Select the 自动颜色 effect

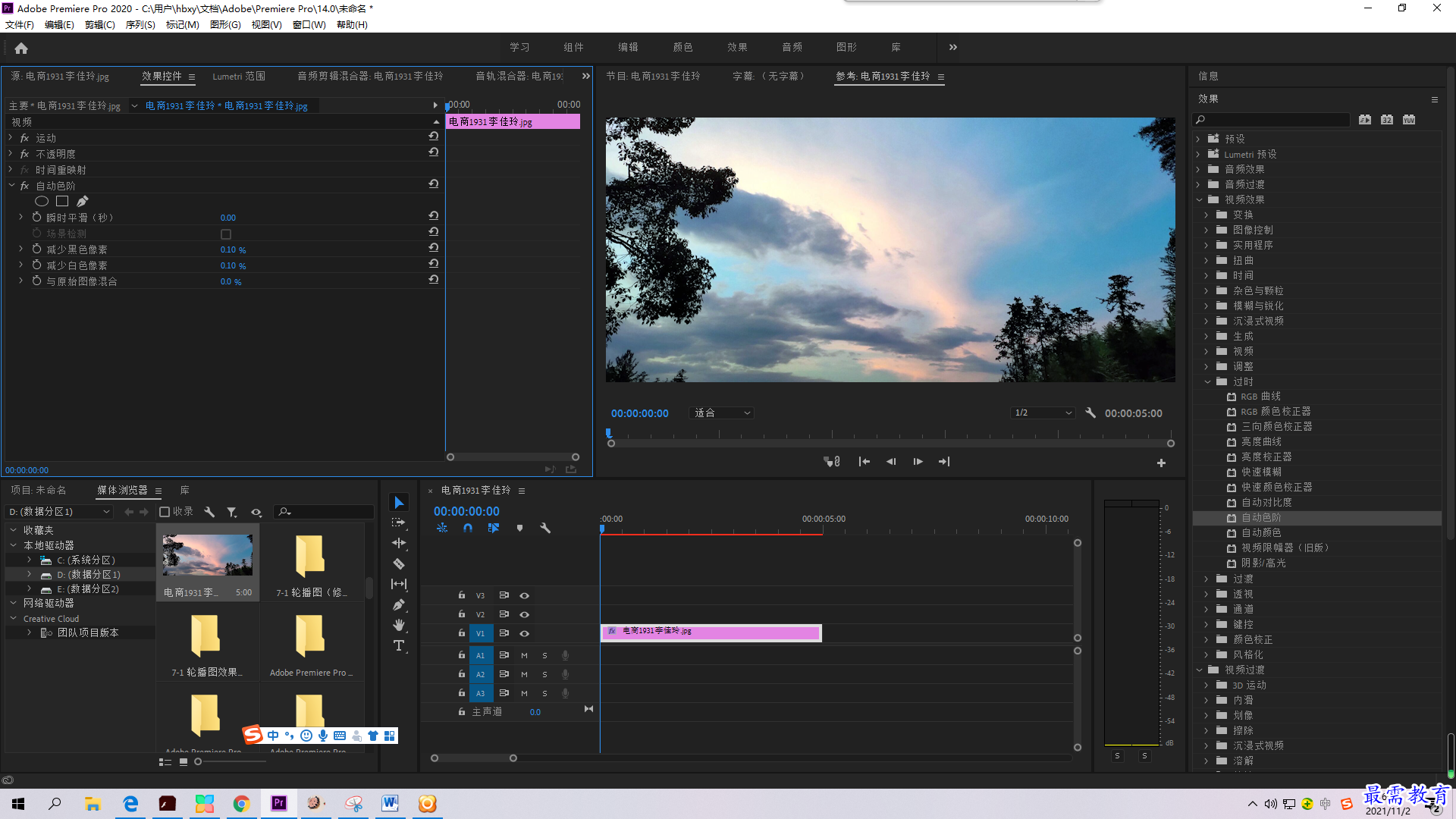click(x=1261, y=532)
